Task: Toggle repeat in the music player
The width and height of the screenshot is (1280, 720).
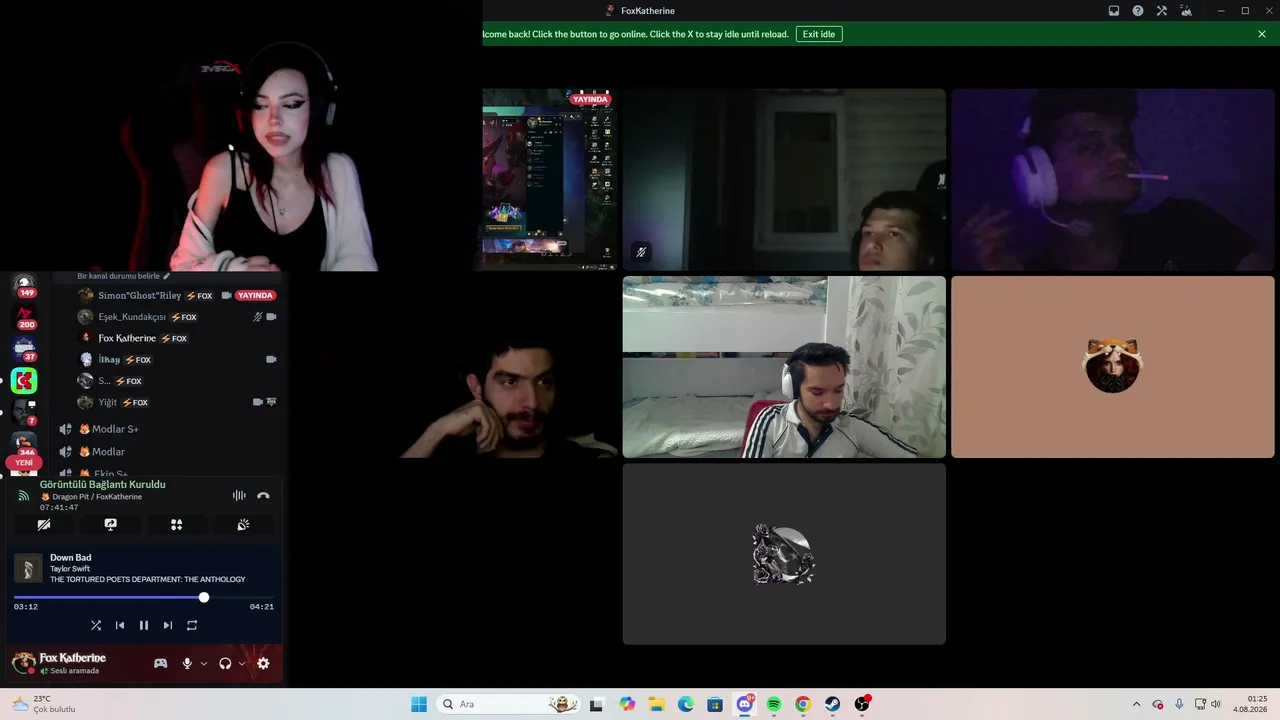Action: [192, 625]
